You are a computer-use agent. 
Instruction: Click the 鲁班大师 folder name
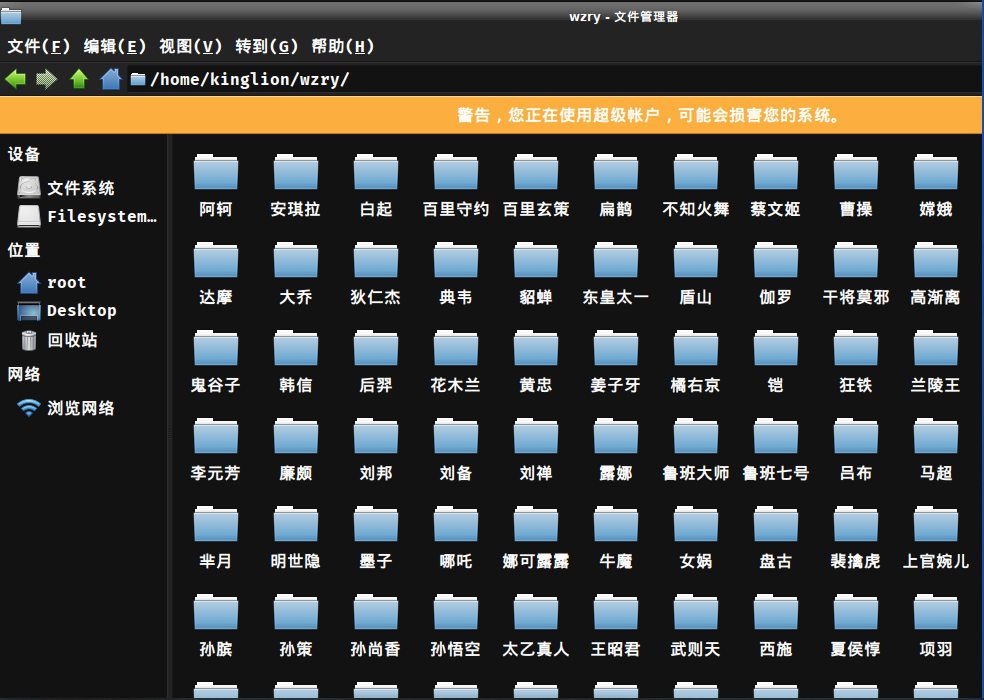click(x=696, y=473)
